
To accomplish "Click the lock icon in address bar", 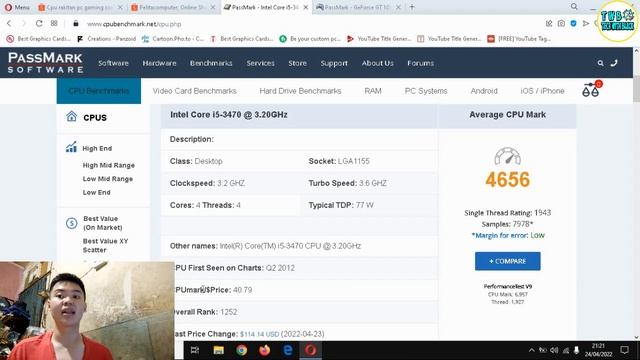I will point(76,24).
